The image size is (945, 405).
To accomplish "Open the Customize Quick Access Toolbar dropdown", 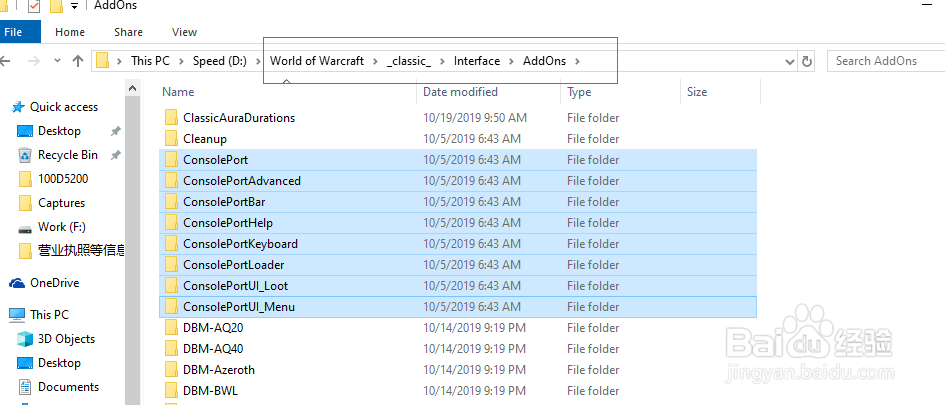I will (75, 6).
